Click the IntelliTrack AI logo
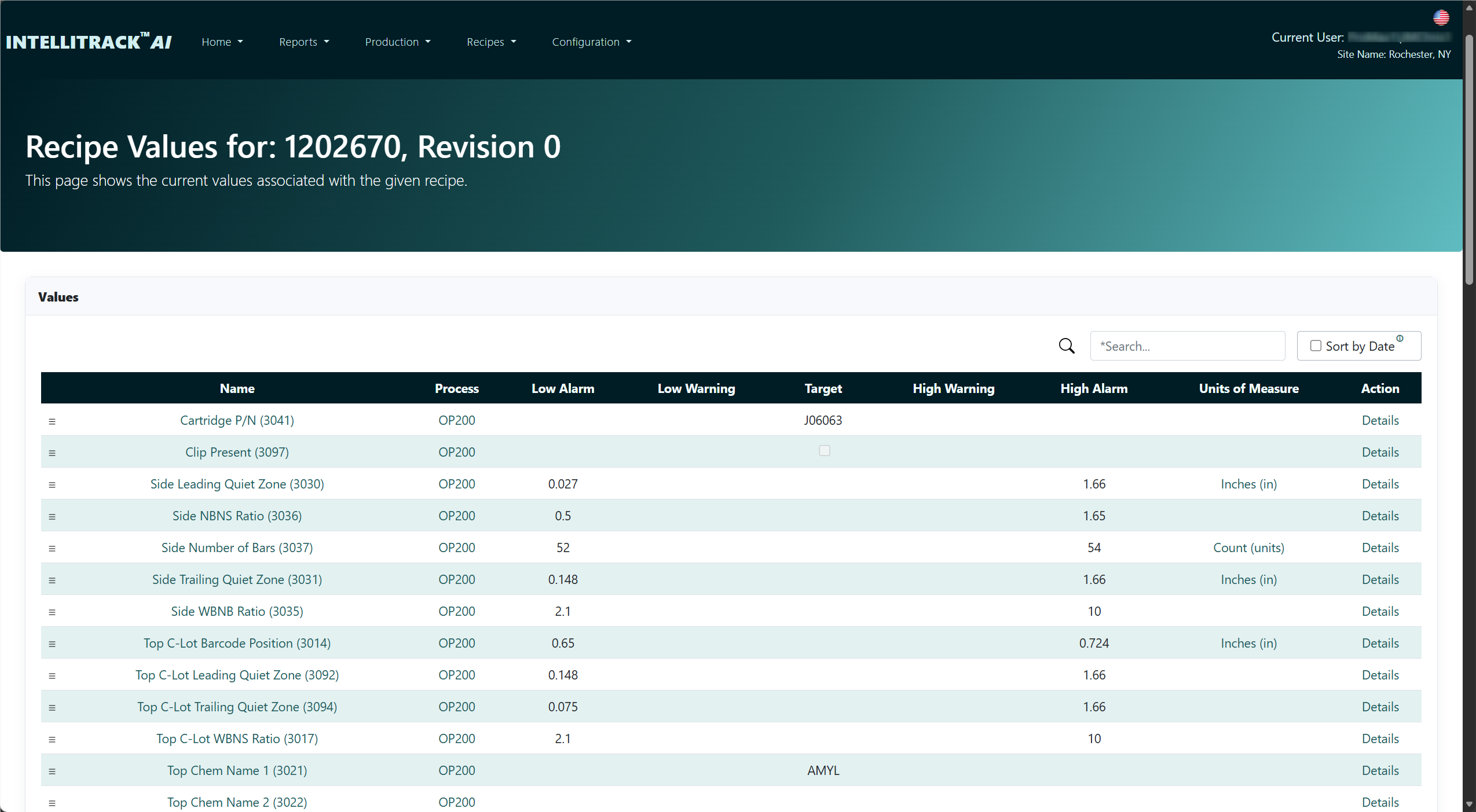Screen dimensions: 1476x812 click(89, 42)
